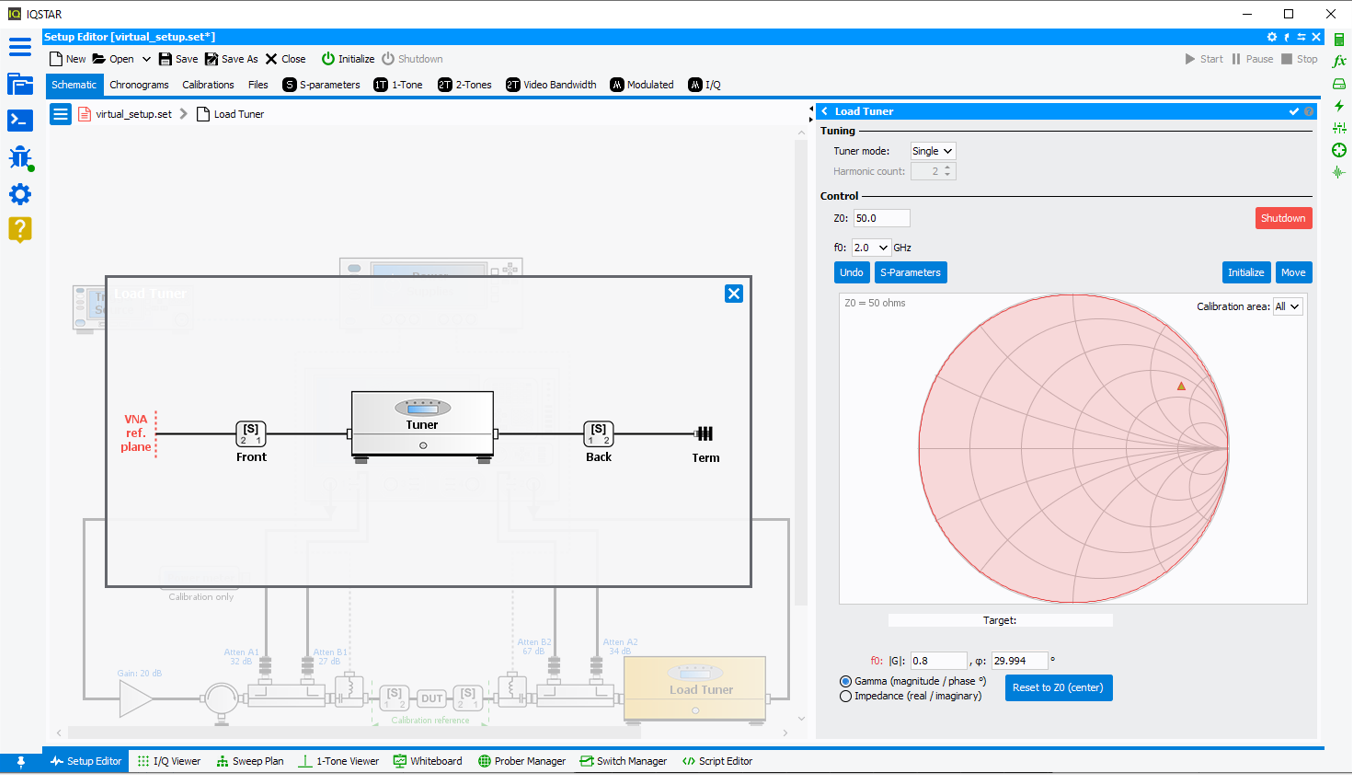Open the 1-Tone tab
The width and height of the screenshot is (1352, 775).
click(397, 85)
